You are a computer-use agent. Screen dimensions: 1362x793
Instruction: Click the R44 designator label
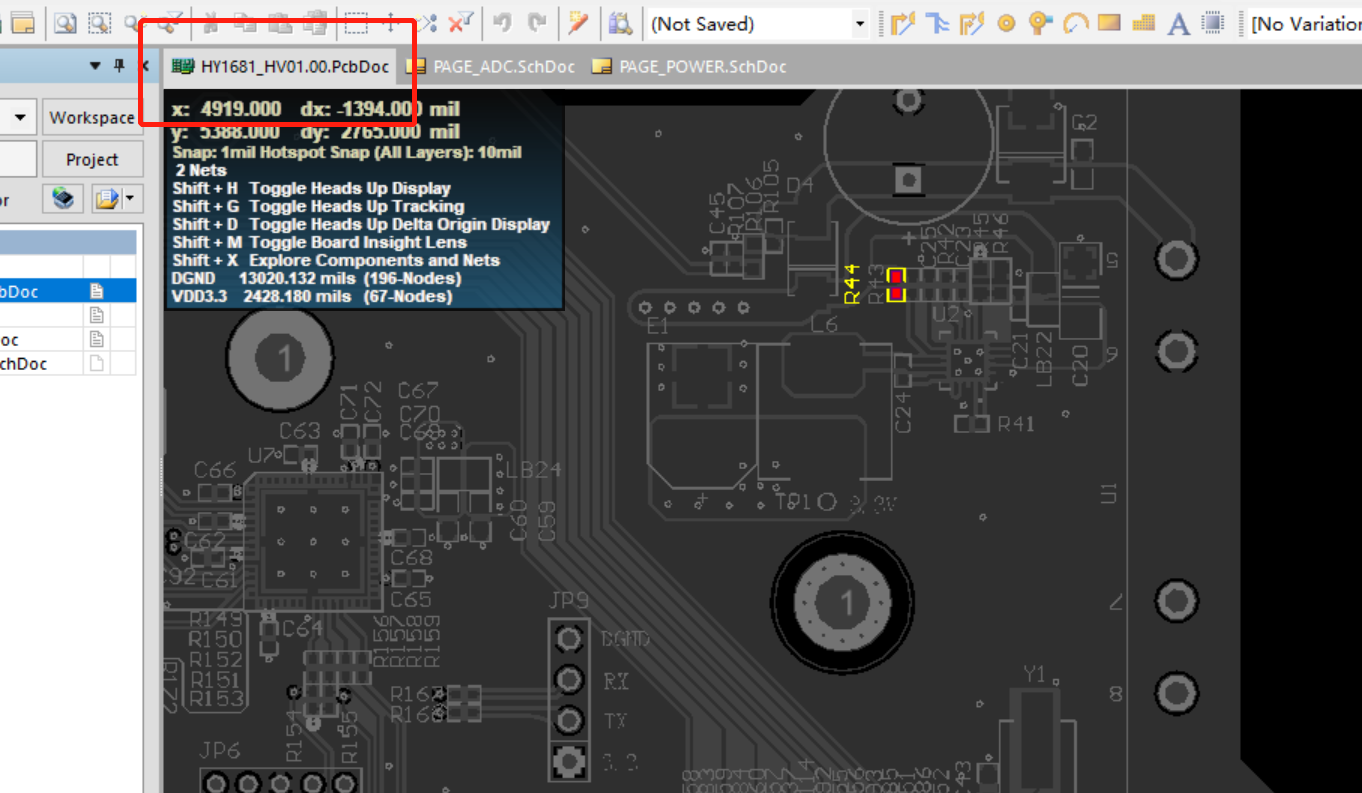tap(852, 283)
